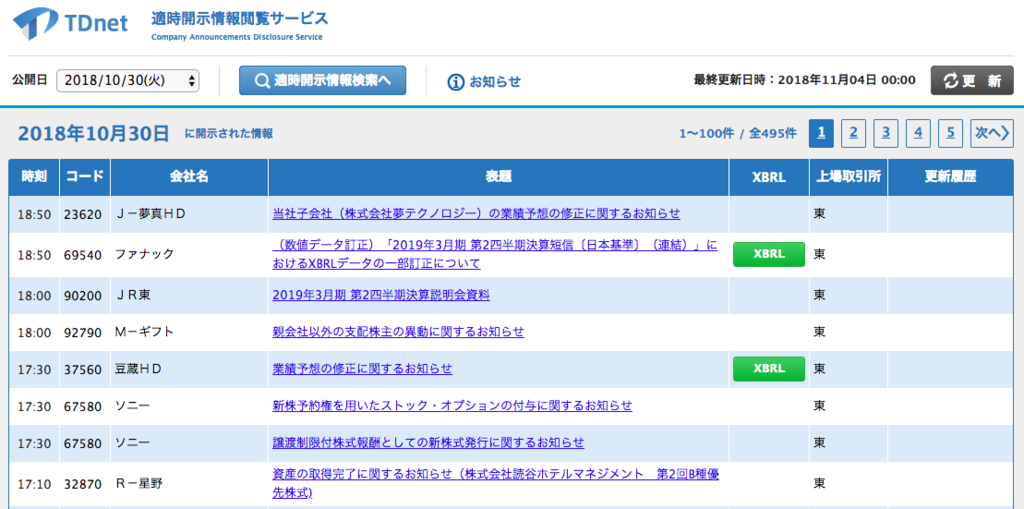Screen dimensions: 1024x509
Task: Click the info icon beside お知らせ
Action: coord(455,82)
